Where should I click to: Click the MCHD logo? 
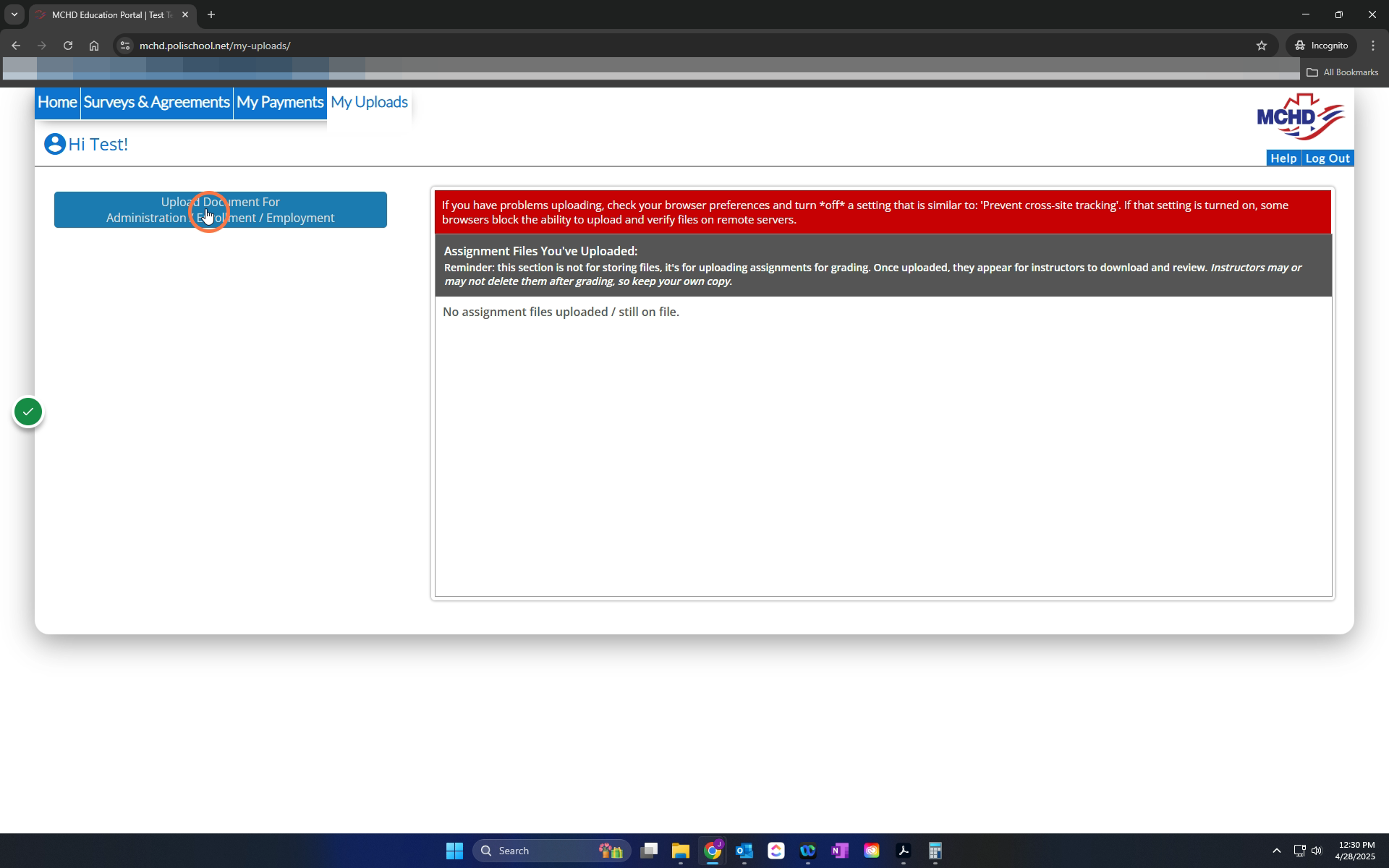(1301, 116)
